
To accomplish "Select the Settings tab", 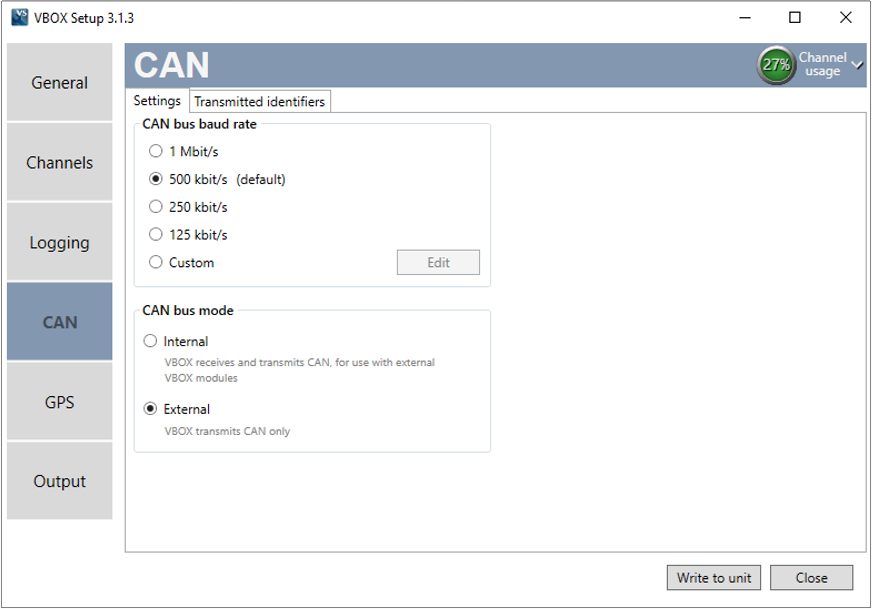I will pos(157,101).
